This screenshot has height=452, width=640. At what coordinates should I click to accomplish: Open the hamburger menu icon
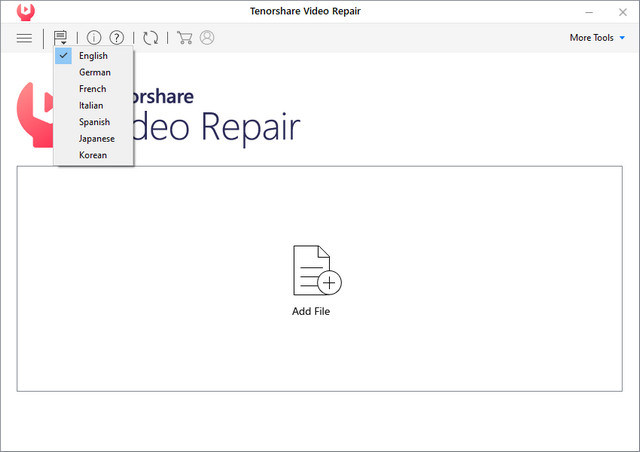tap(24, 38)
